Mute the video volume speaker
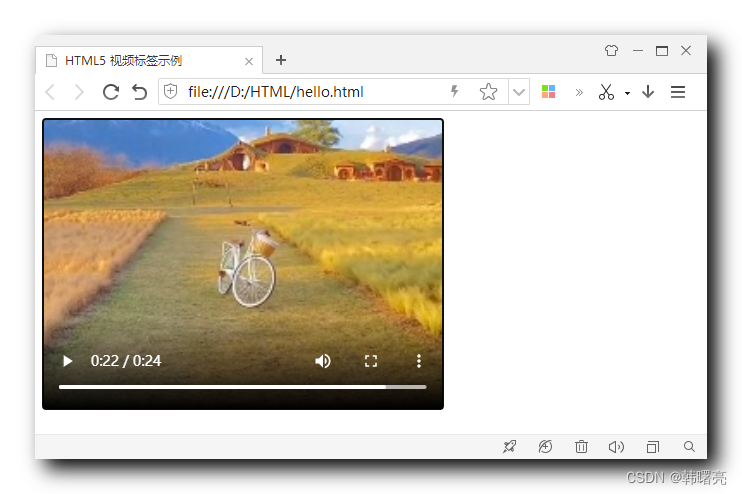742x494 pixels. [323, 361]
